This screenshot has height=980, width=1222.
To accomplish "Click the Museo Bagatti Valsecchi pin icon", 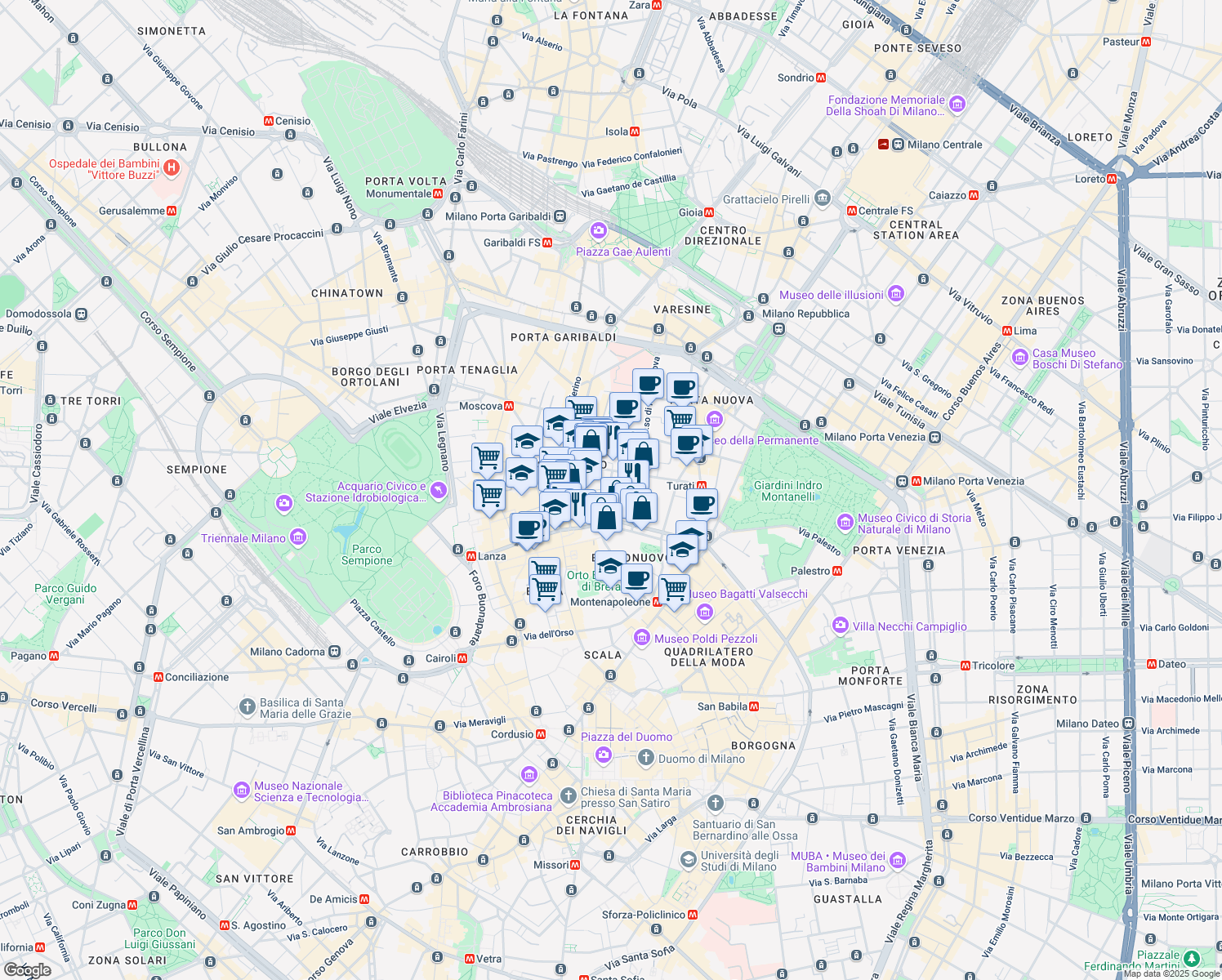I will tap(706, 612).
